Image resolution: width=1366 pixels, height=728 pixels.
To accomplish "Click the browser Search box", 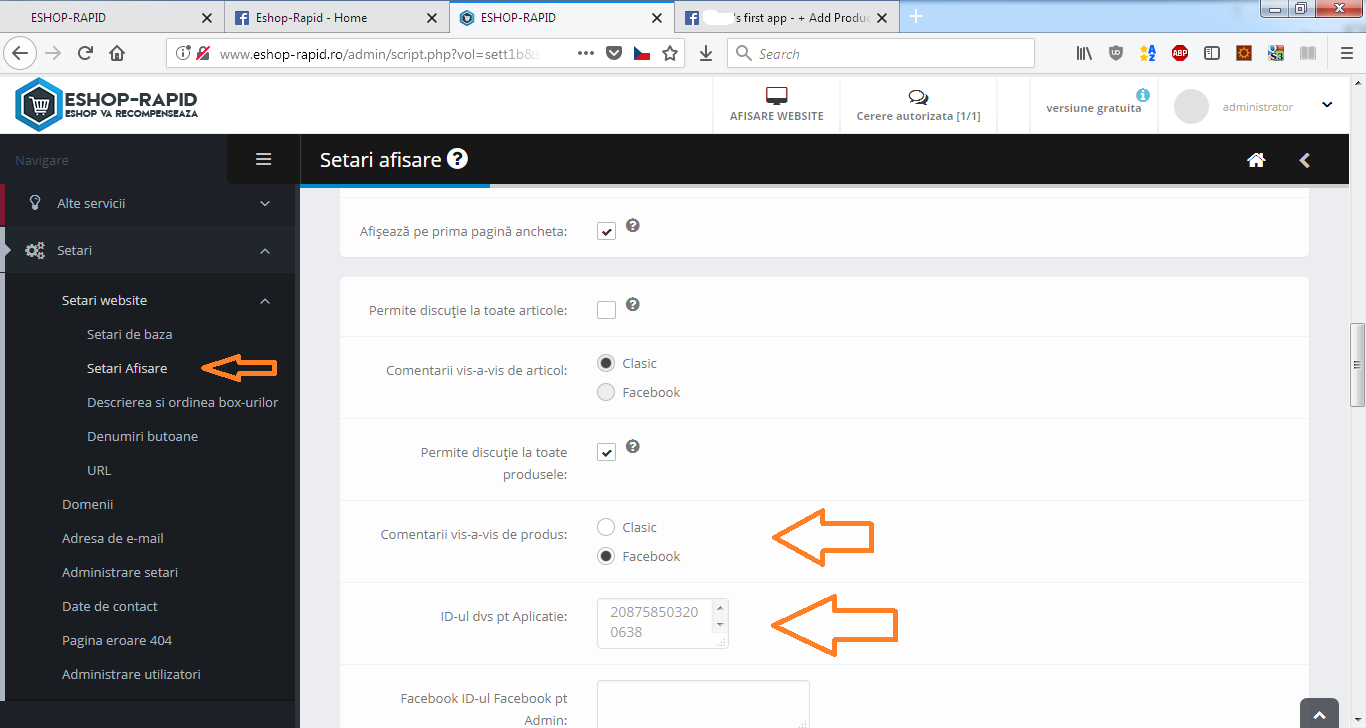I will [x=880, y=54].
